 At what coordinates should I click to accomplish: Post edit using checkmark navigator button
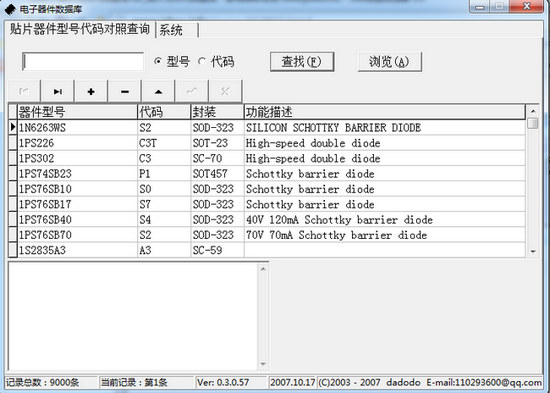[x=192, y=91]
